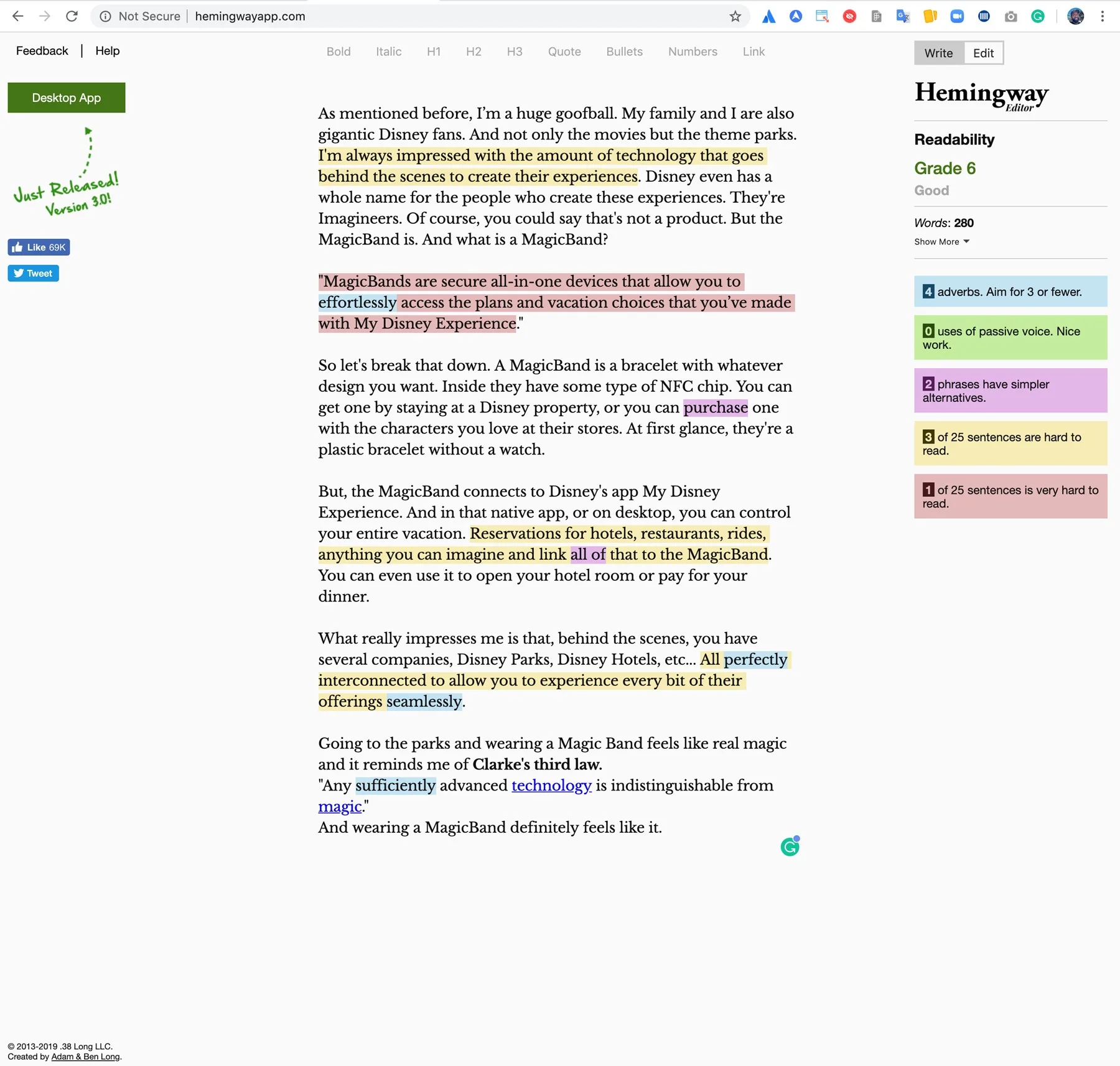Open the Grammarly extension in toolbar
Screen dimensions: 1120x1066
click(1038, 17)
